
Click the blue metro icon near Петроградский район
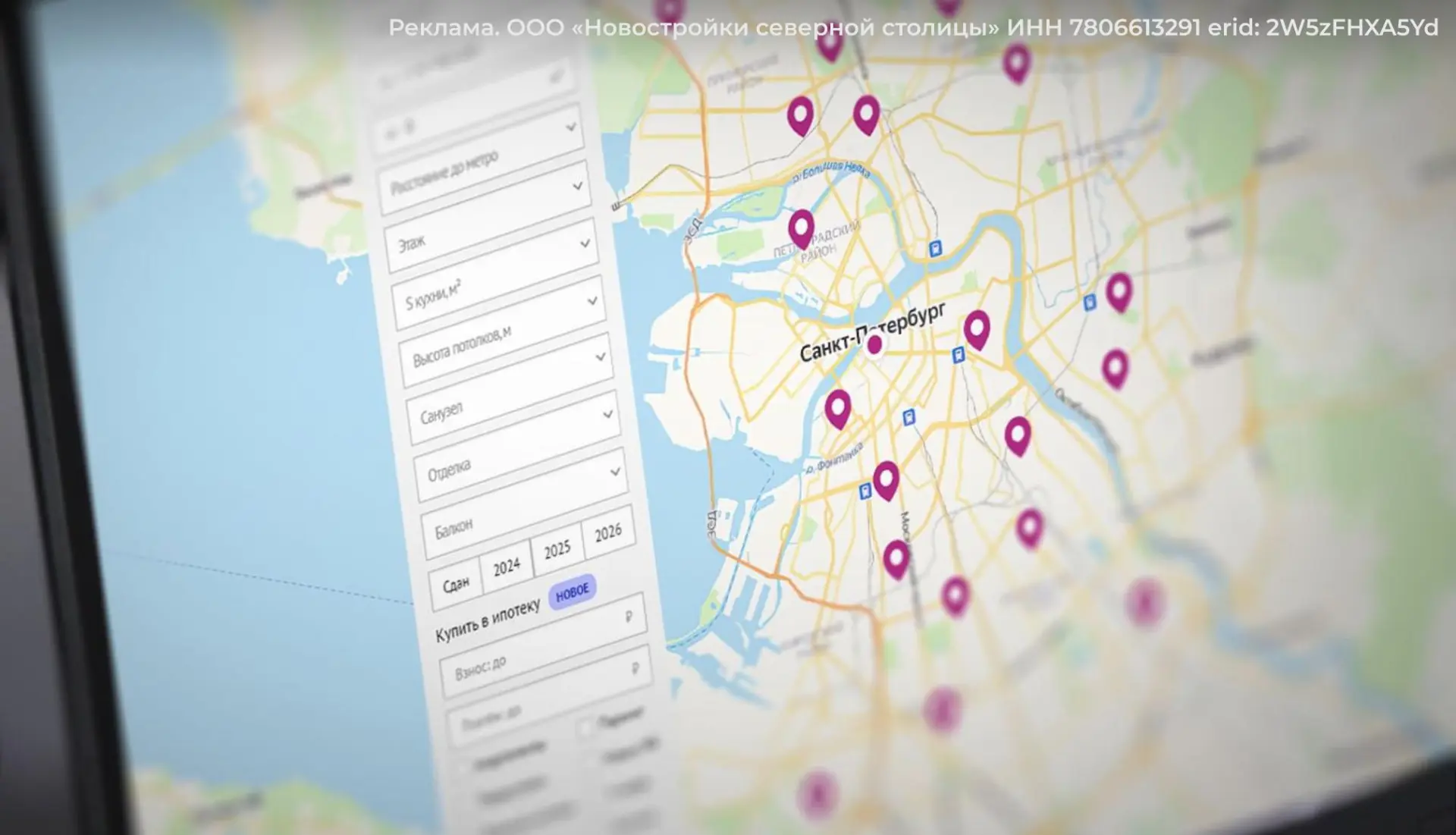pos(937,249)
